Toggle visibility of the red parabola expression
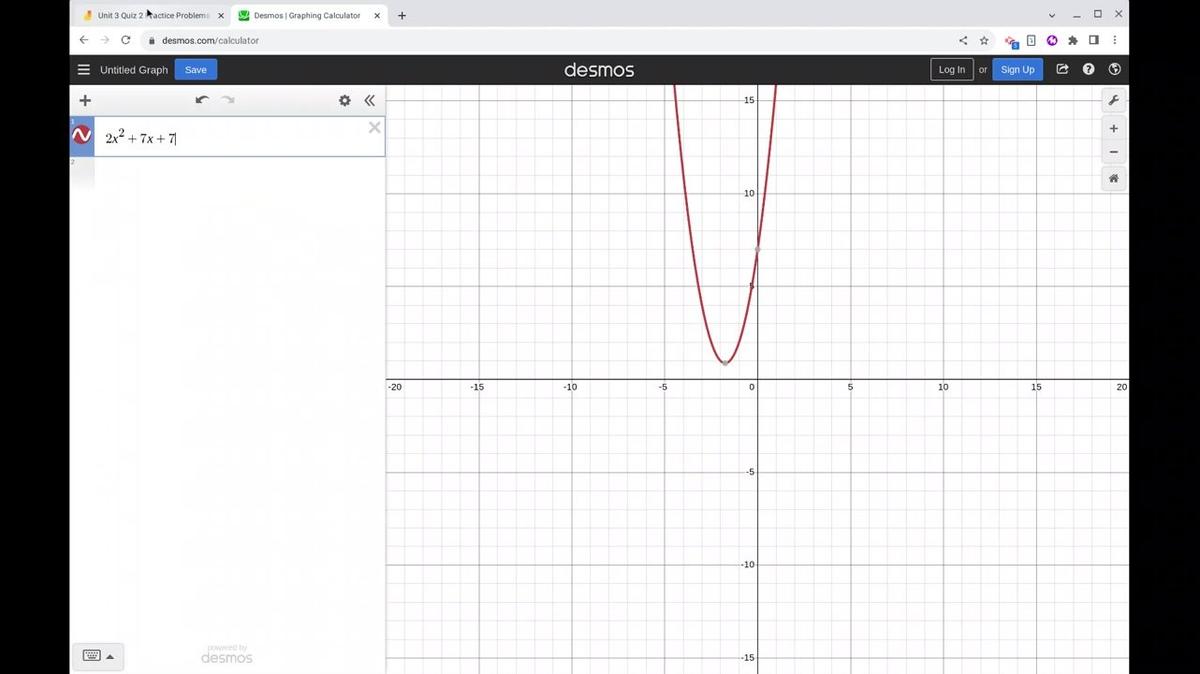 tap(82, 136)
